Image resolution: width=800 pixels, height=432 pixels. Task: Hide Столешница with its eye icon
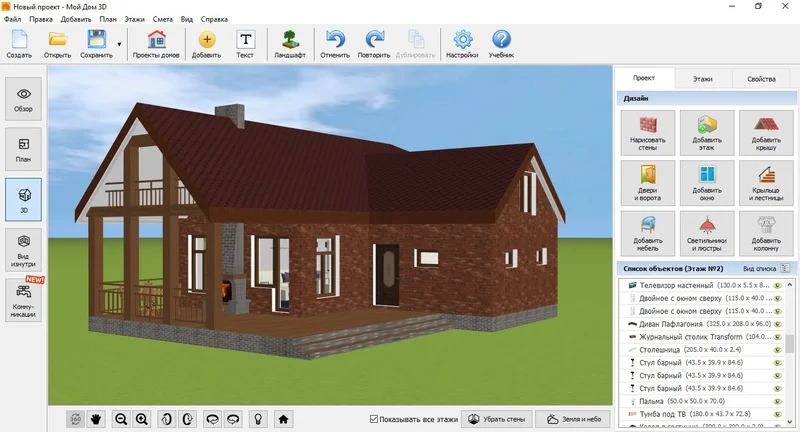click(778, 350)
